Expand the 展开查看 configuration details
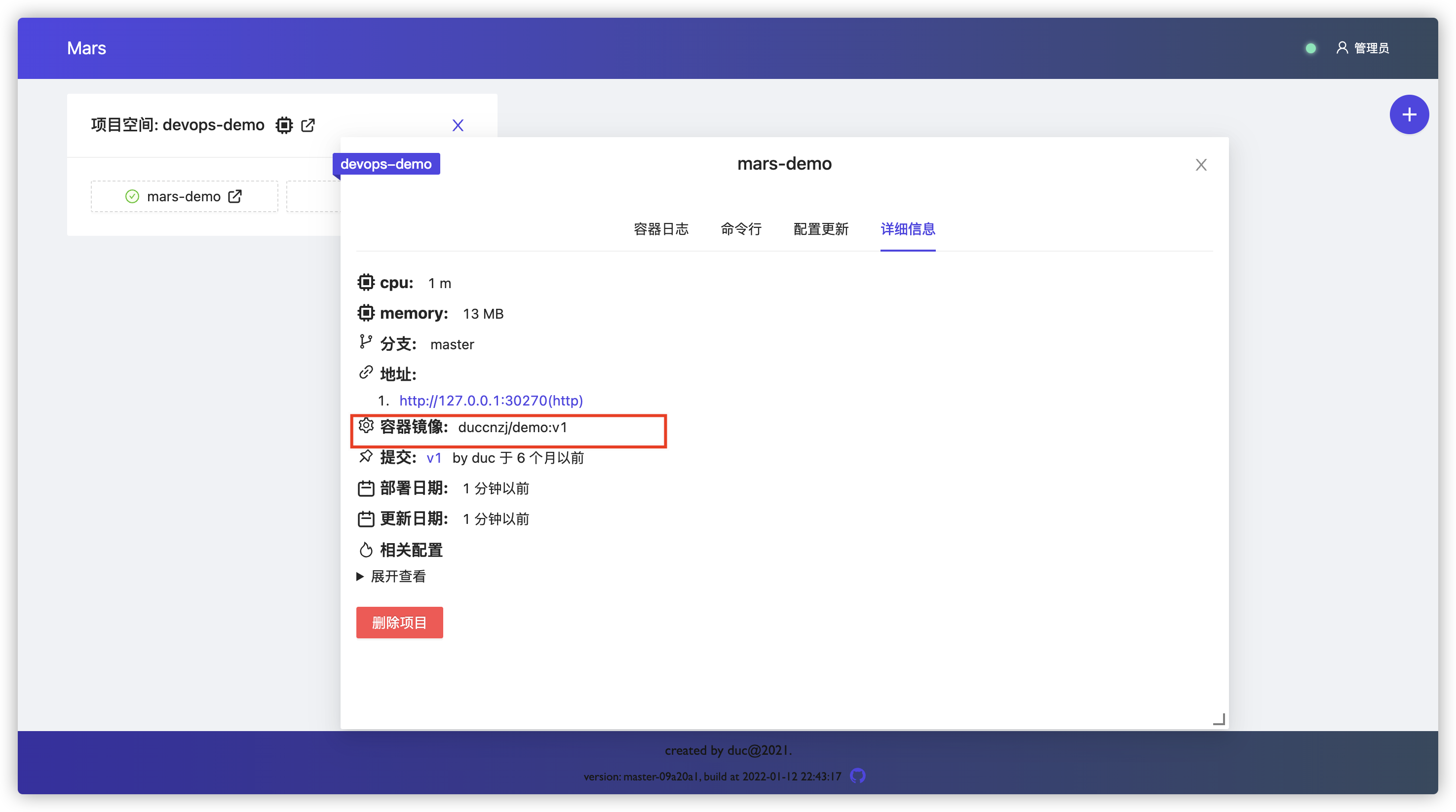The height and width of the screenshot is (812, 1456). coord(391,576)
